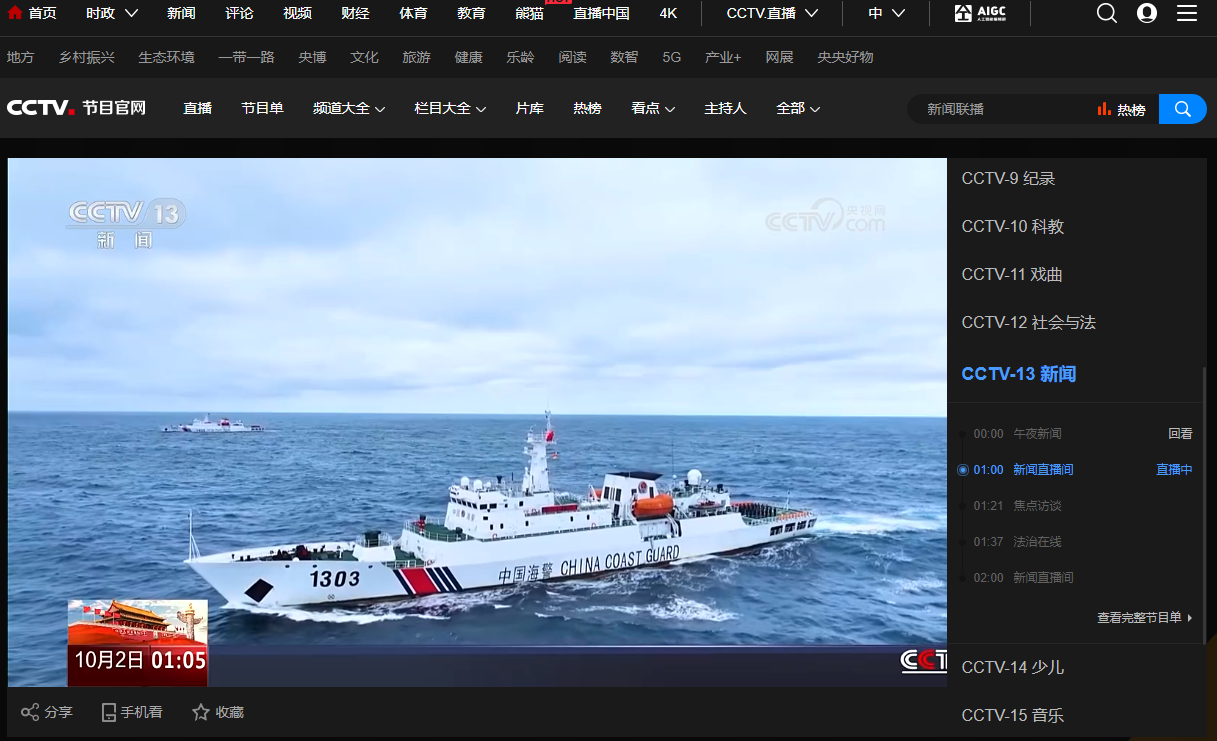The image size is (1217, 741).
Task: Click the blue search button
Action: 1183,109
